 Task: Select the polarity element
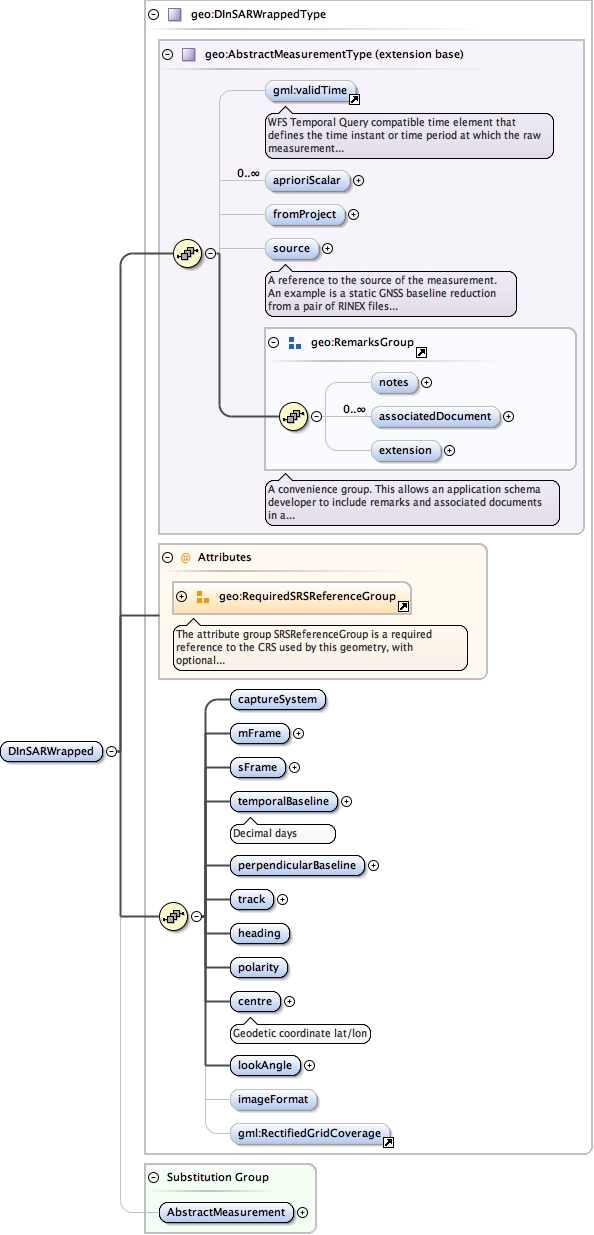[x=259, y=967]
